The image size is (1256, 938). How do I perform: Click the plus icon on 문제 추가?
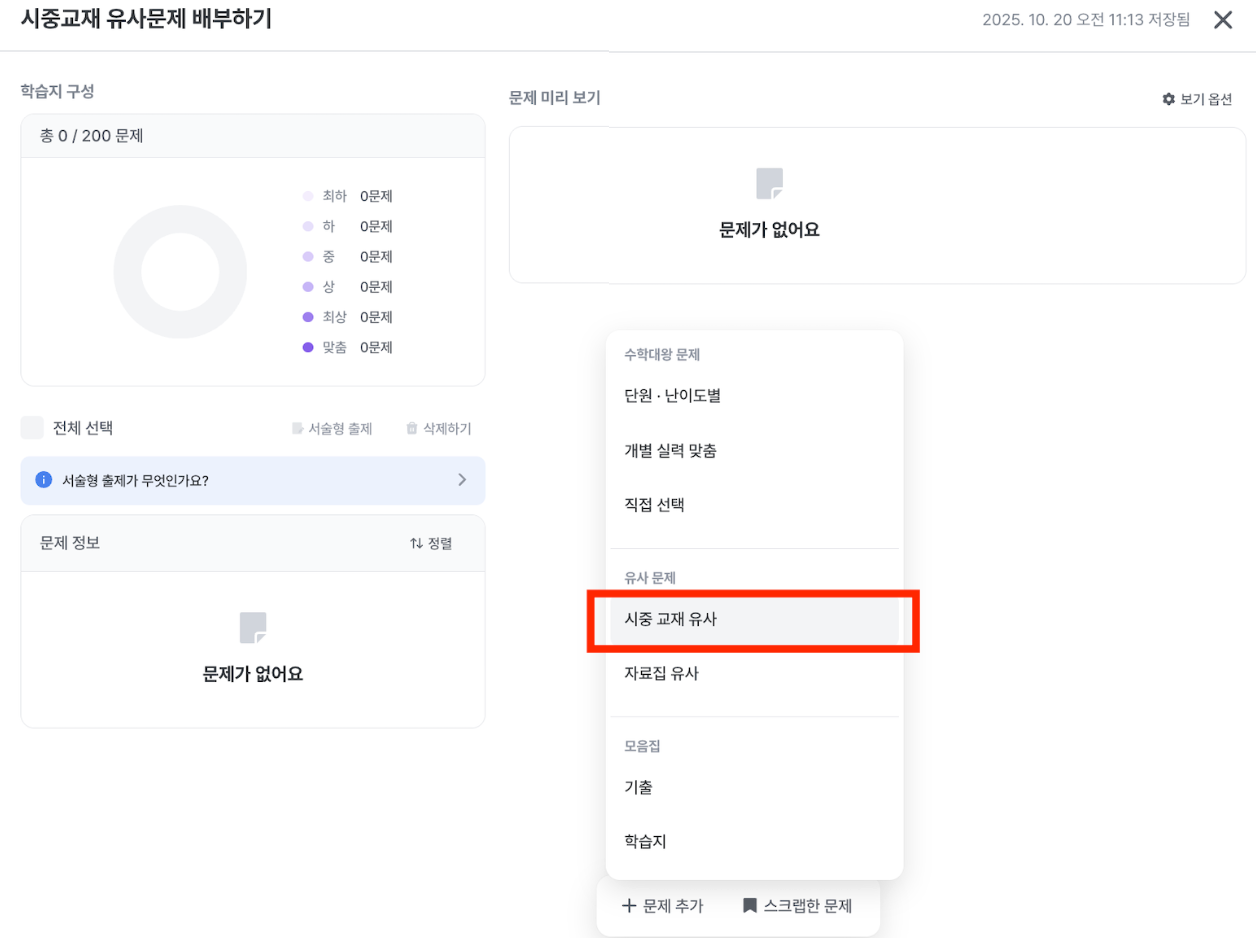[628, 906]
